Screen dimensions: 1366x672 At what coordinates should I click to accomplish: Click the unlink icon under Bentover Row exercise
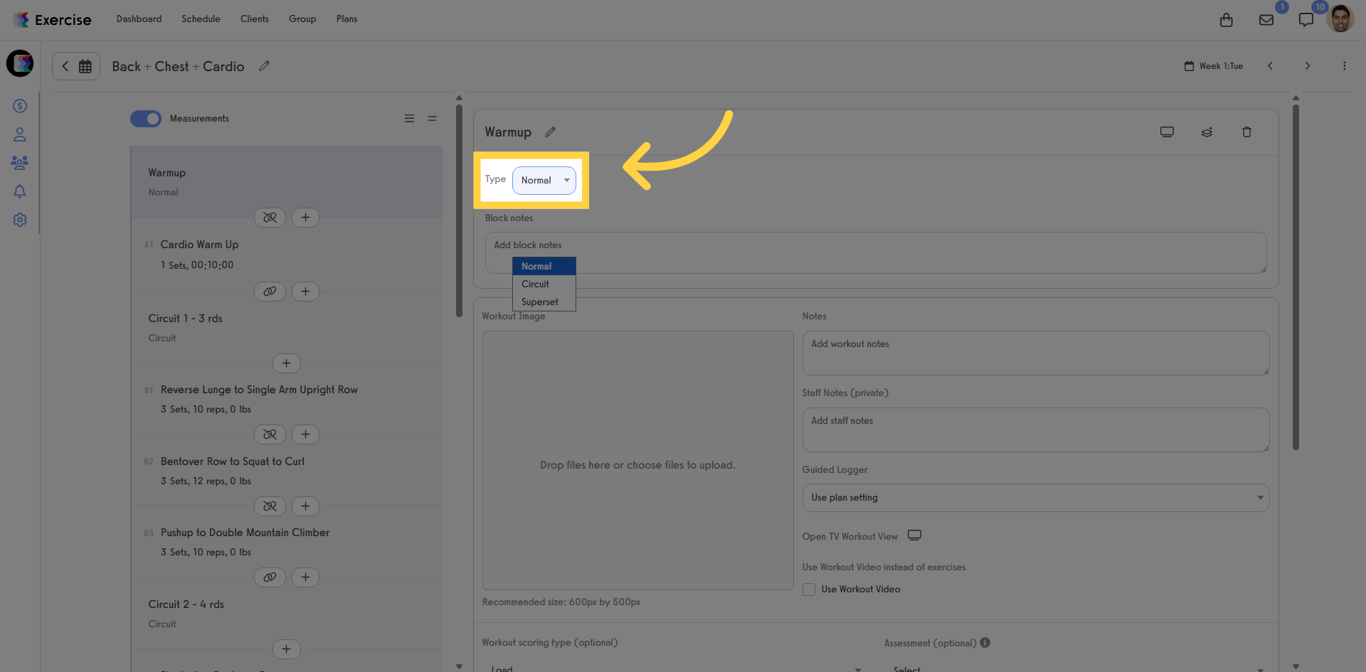coord(270,506)
